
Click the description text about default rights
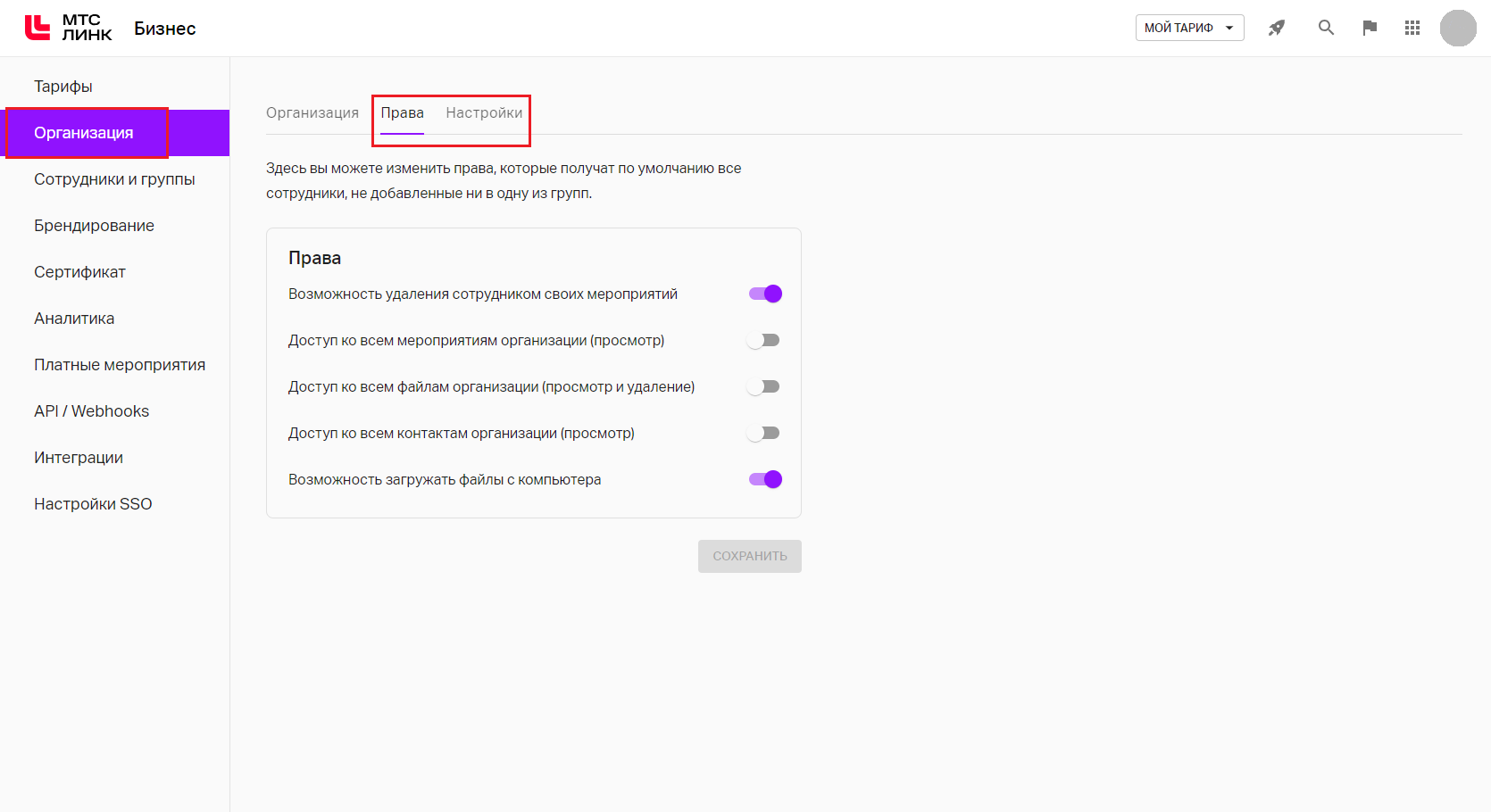[x=504, y=180]
